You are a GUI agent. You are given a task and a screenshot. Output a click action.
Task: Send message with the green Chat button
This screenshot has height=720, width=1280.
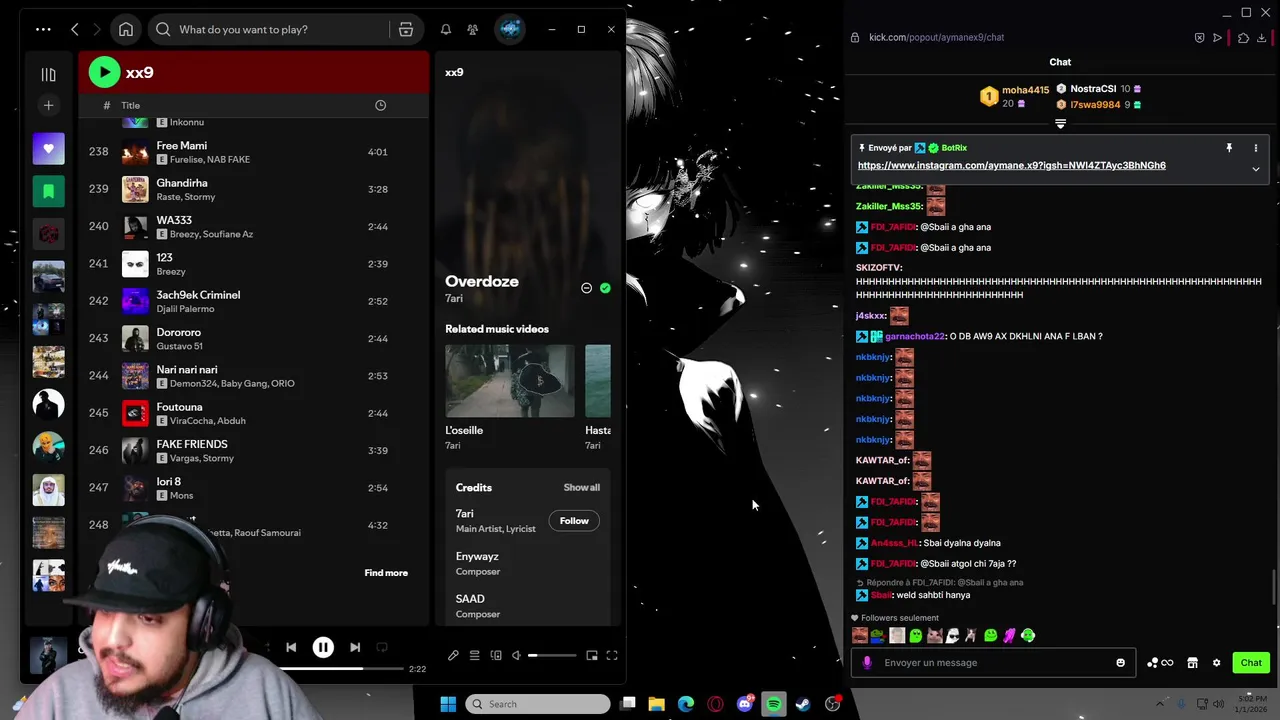[1251, 663]
